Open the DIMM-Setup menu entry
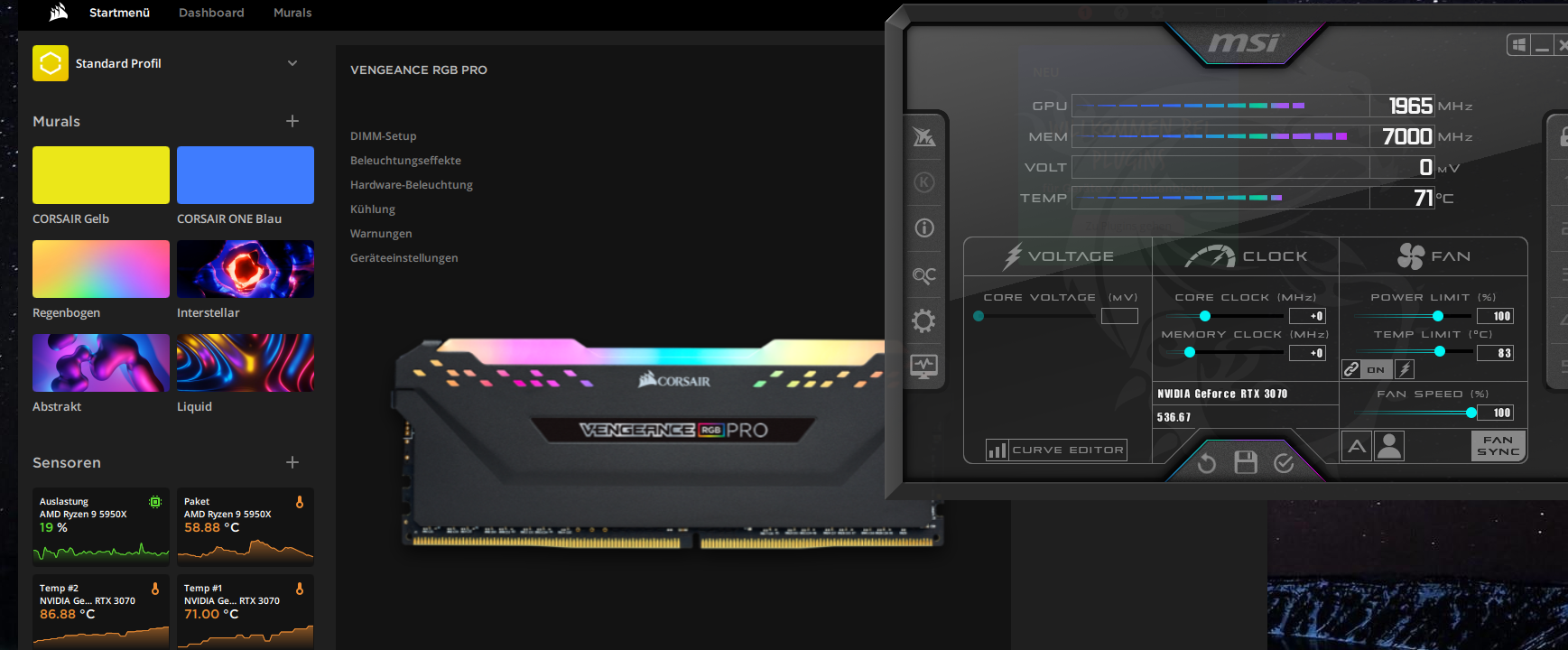1568x650 pixels. coord(384,136)
